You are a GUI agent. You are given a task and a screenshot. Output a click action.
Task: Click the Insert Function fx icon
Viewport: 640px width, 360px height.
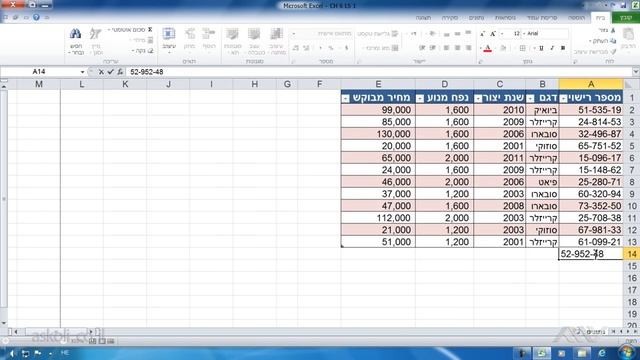(x=120, y=72)
